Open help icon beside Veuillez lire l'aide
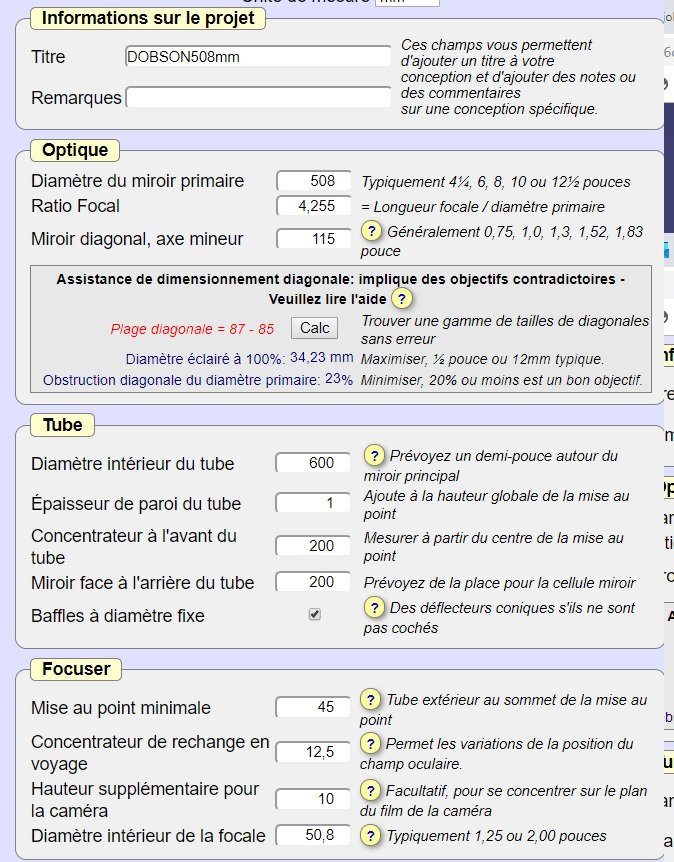 click(x=402, y=299)
